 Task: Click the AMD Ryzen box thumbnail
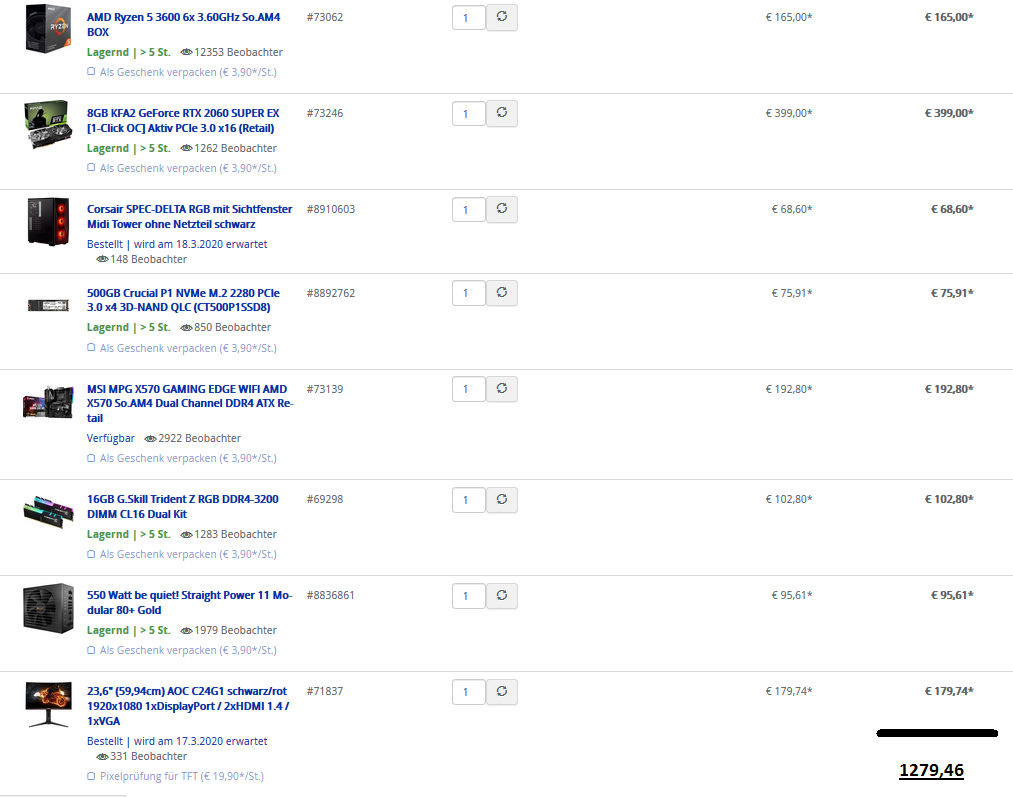click(48, 28)
